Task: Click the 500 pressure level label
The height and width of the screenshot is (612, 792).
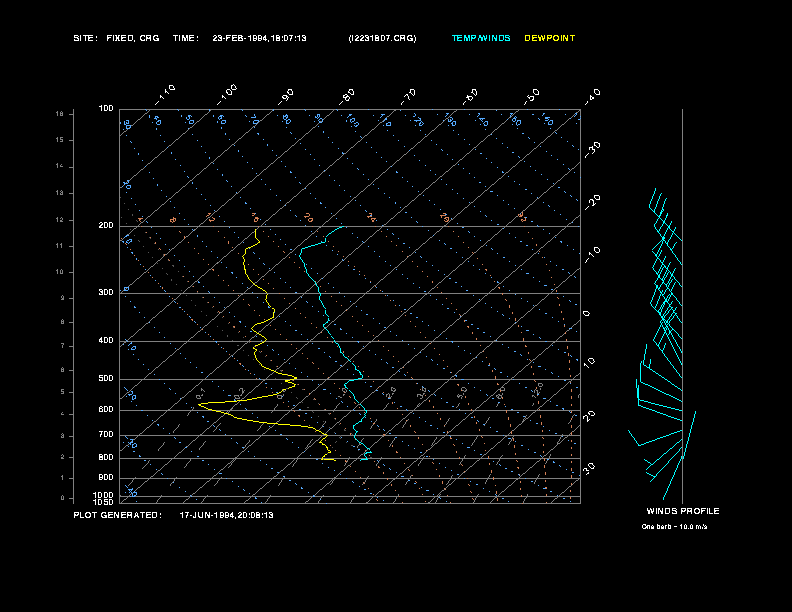Action: [x=106, y=378]
